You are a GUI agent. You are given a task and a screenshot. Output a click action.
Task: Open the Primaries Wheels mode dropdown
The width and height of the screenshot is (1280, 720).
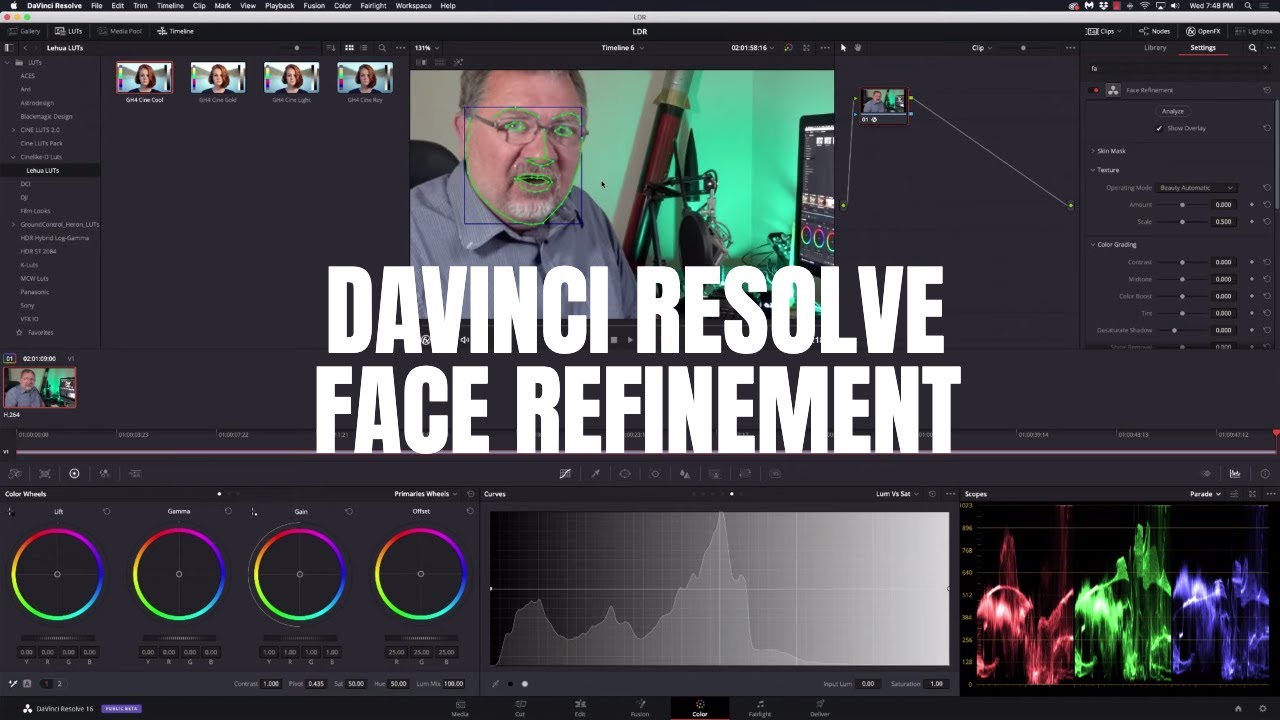pyautogui.click(x=426, y=494)
